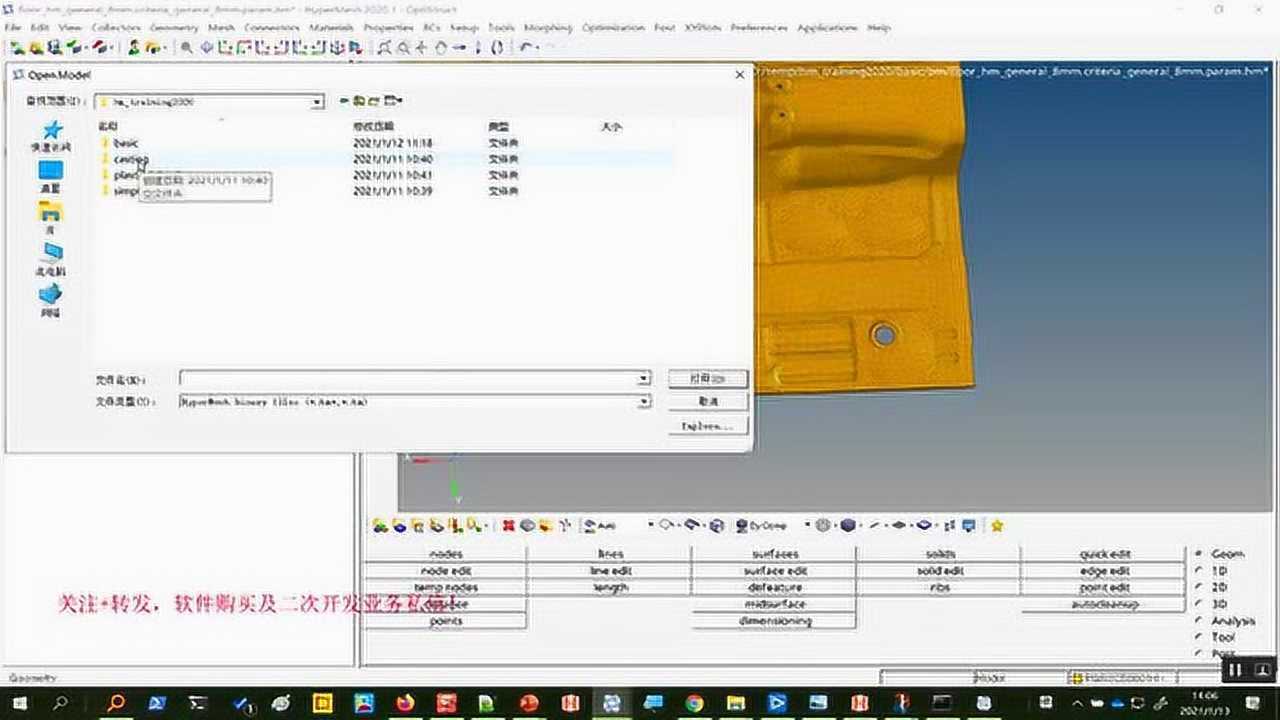
Task: Click the Open Model toolbar icon
Action: 36,45
